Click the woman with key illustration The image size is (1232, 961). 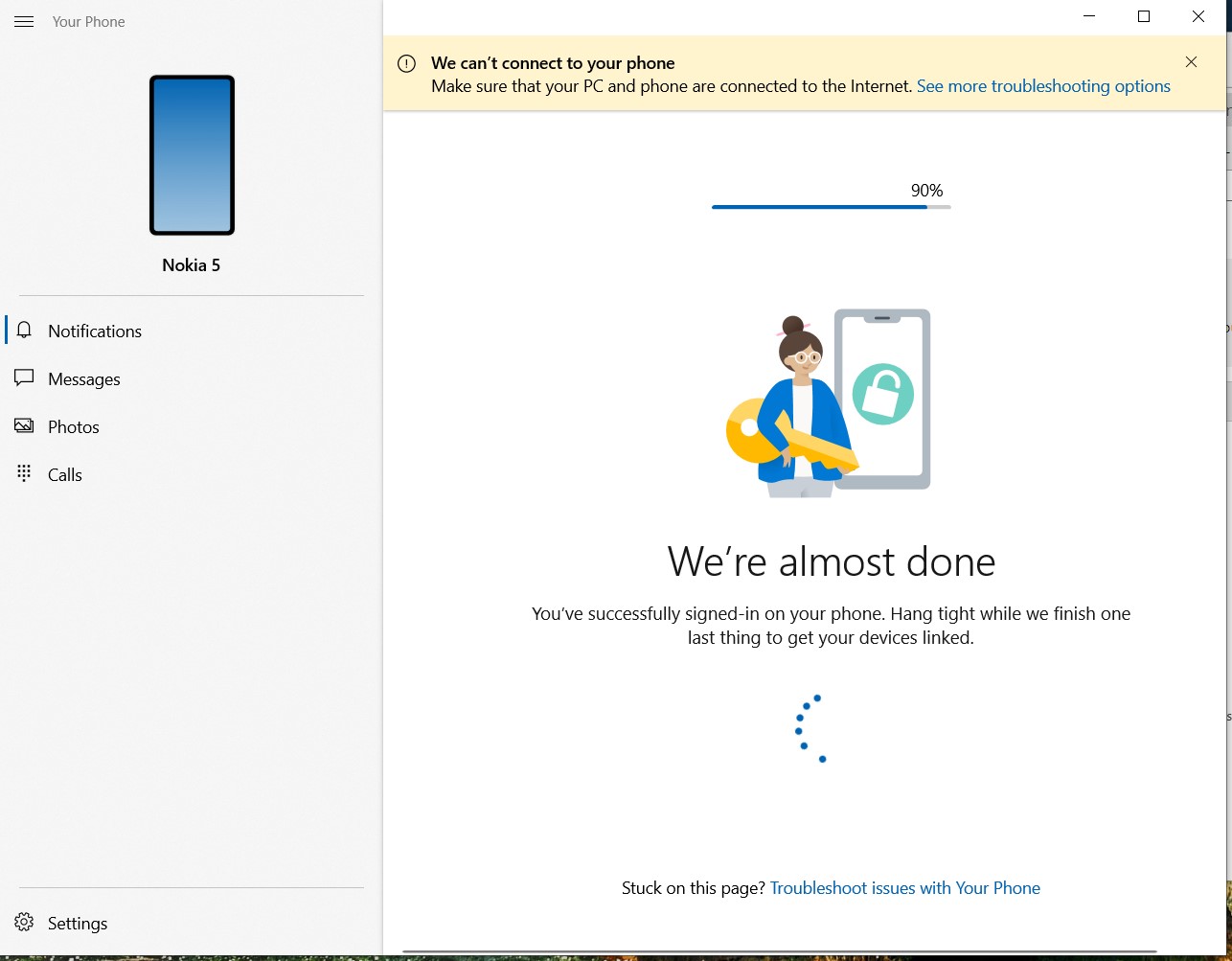pyautogui.click(x=829, y=403)
